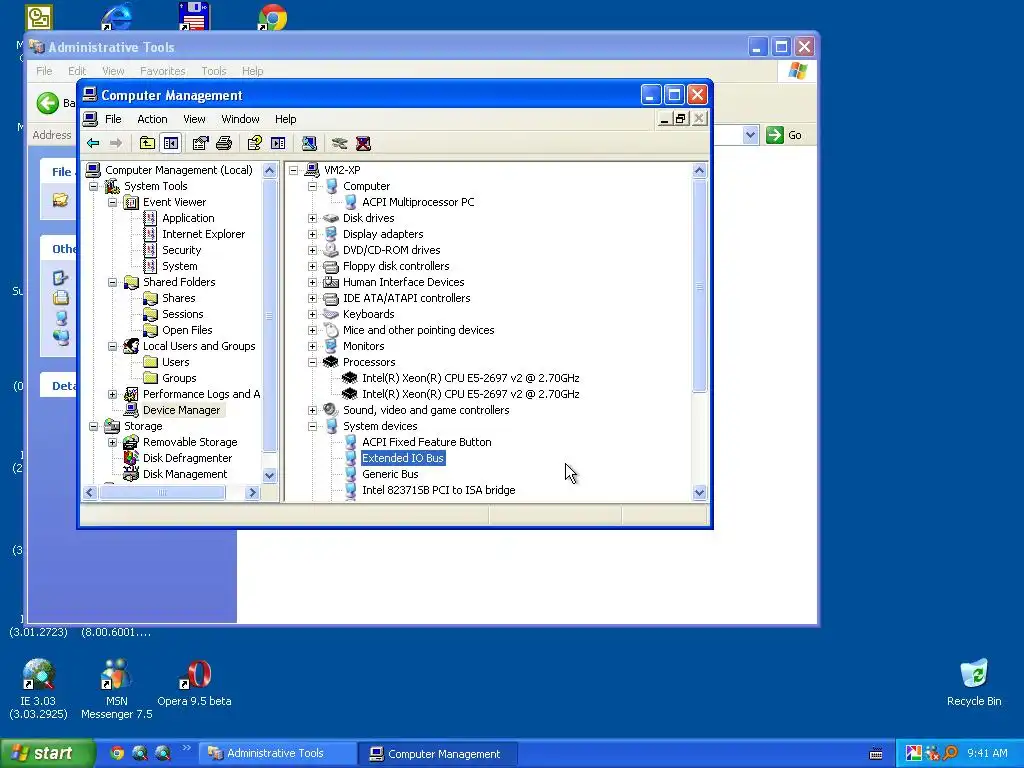The image size is (1024, 768).
Task: Click the Start button
Action: click(46, 753)
